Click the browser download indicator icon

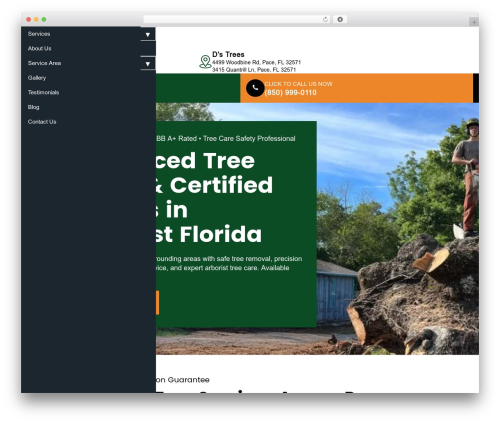(340, 20)
